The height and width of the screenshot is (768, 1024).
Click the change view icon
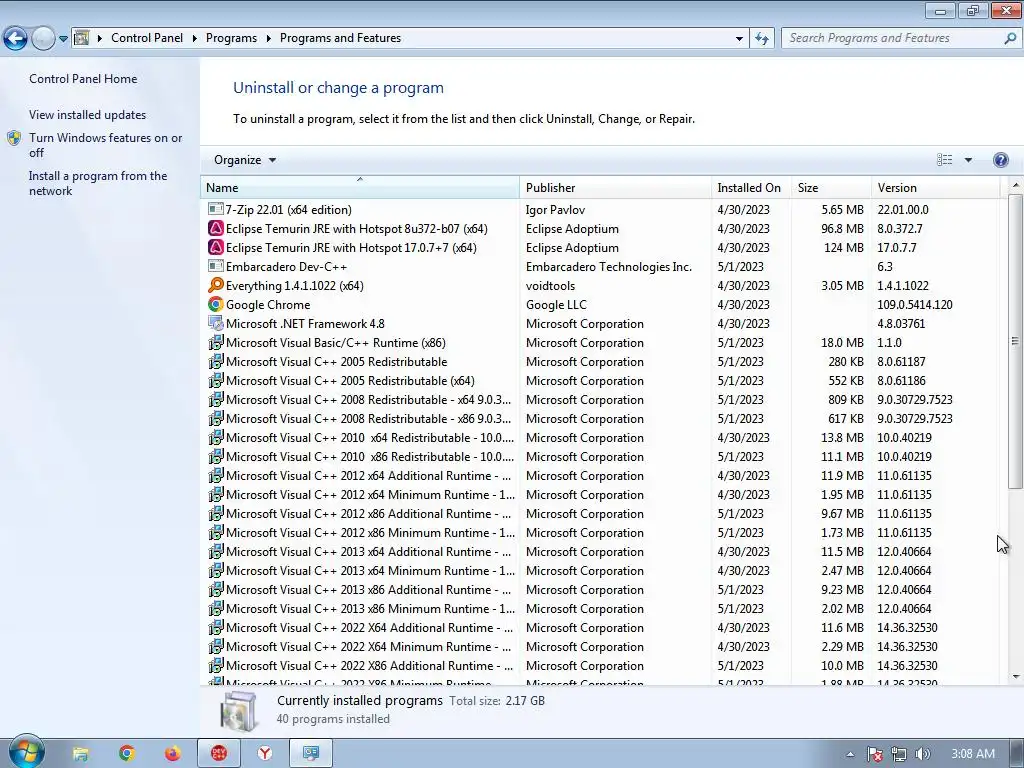(944, 160)
